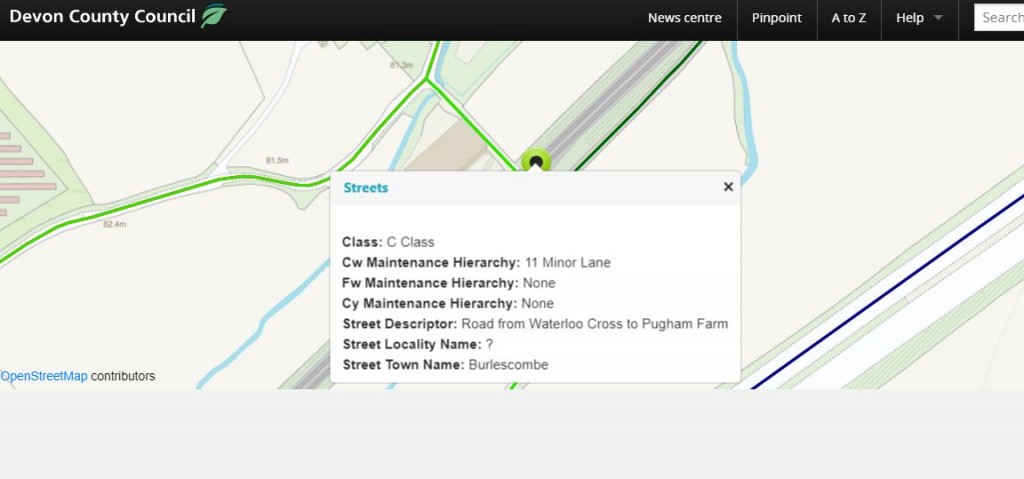This screenshot has height=479, width=1024.
Task: Click the 11 Minor Lane hierarchy value
Action: (x=567, y=263)
